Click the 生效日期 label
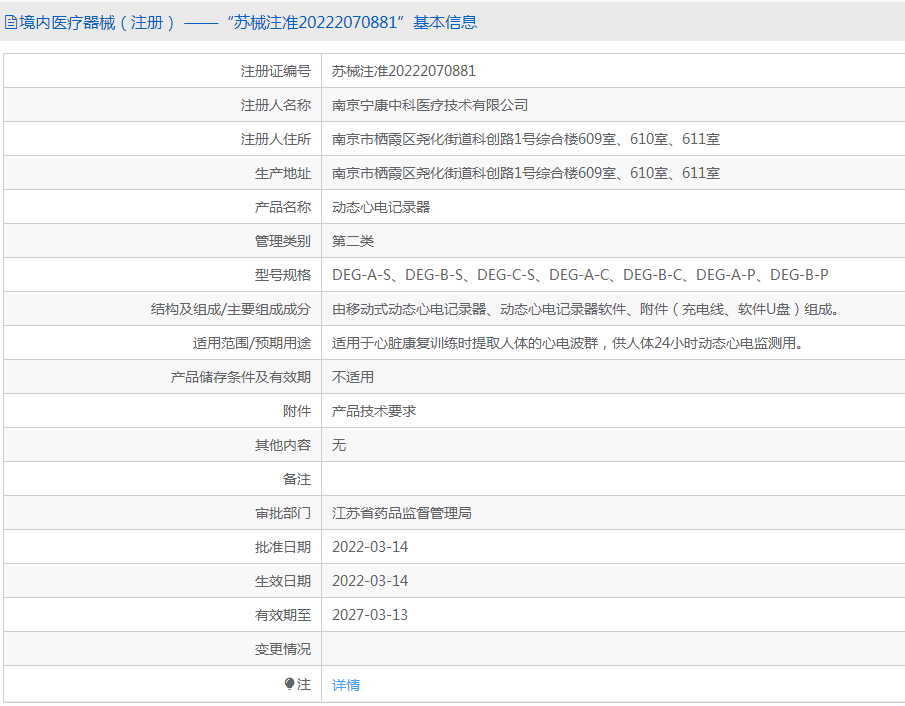Image resolution: width=905 pixels, height=706 pixels. (x=283, y=581)
